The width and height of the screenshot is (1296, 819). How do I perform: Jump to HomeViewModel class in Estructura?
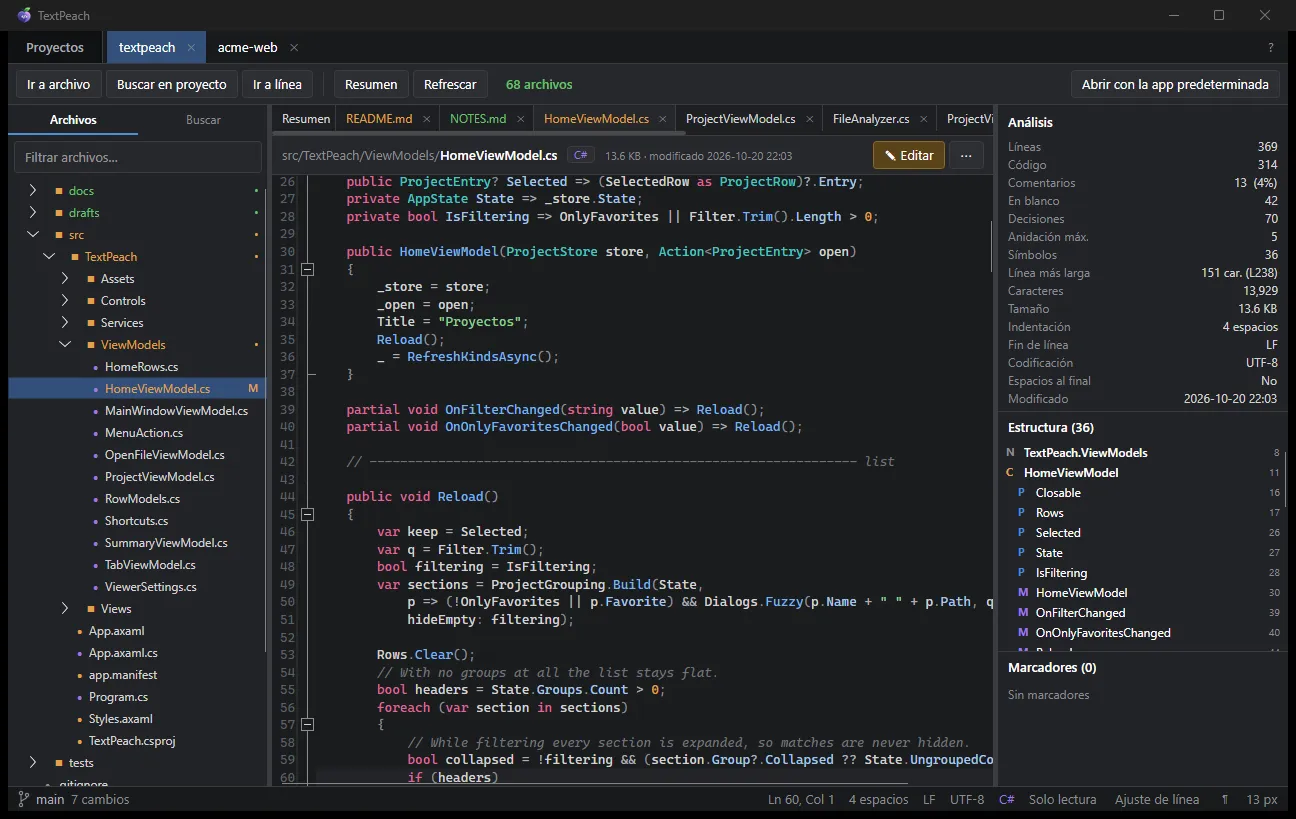(x=1071, y=473)
